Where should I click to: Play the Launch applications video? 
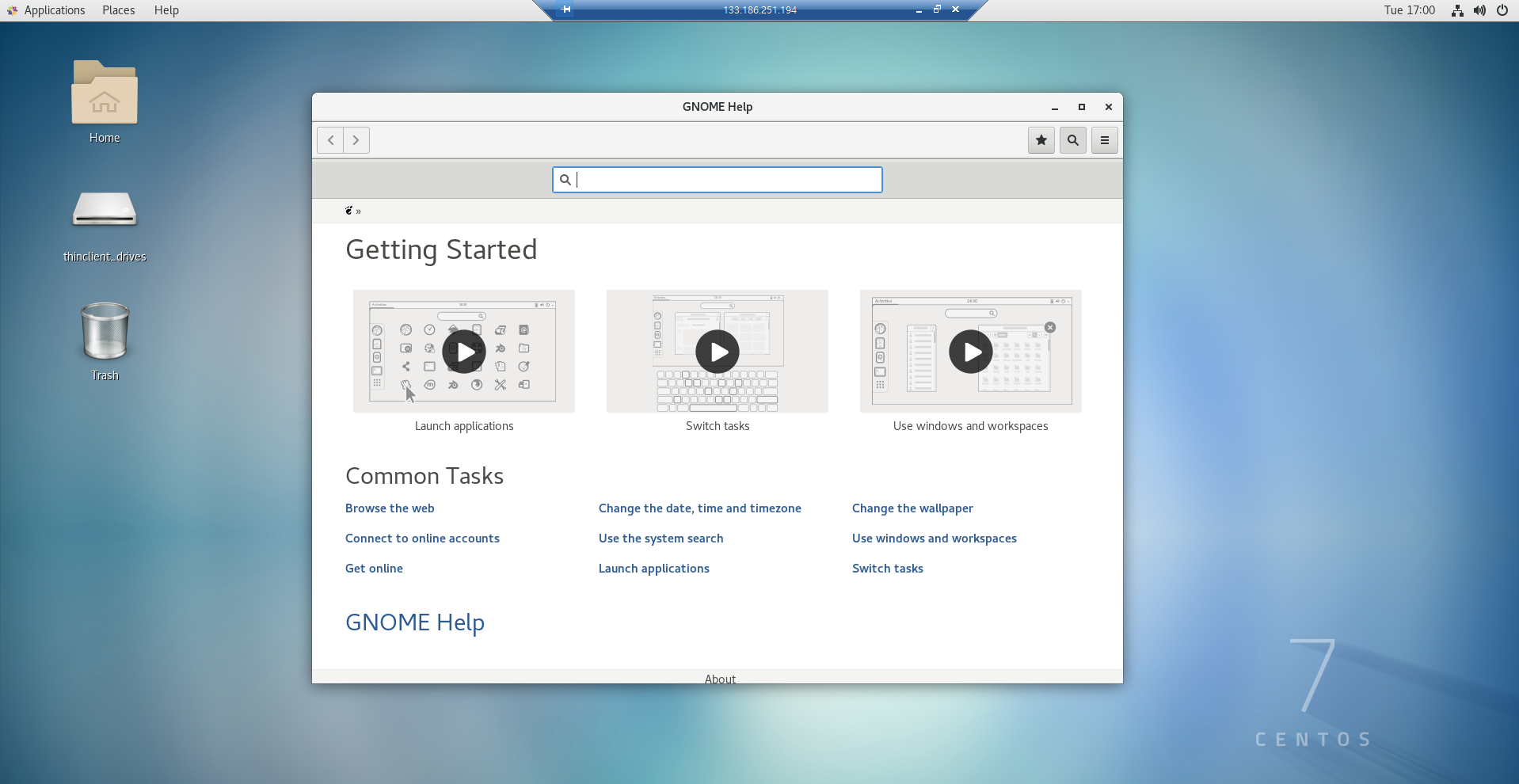464,352
